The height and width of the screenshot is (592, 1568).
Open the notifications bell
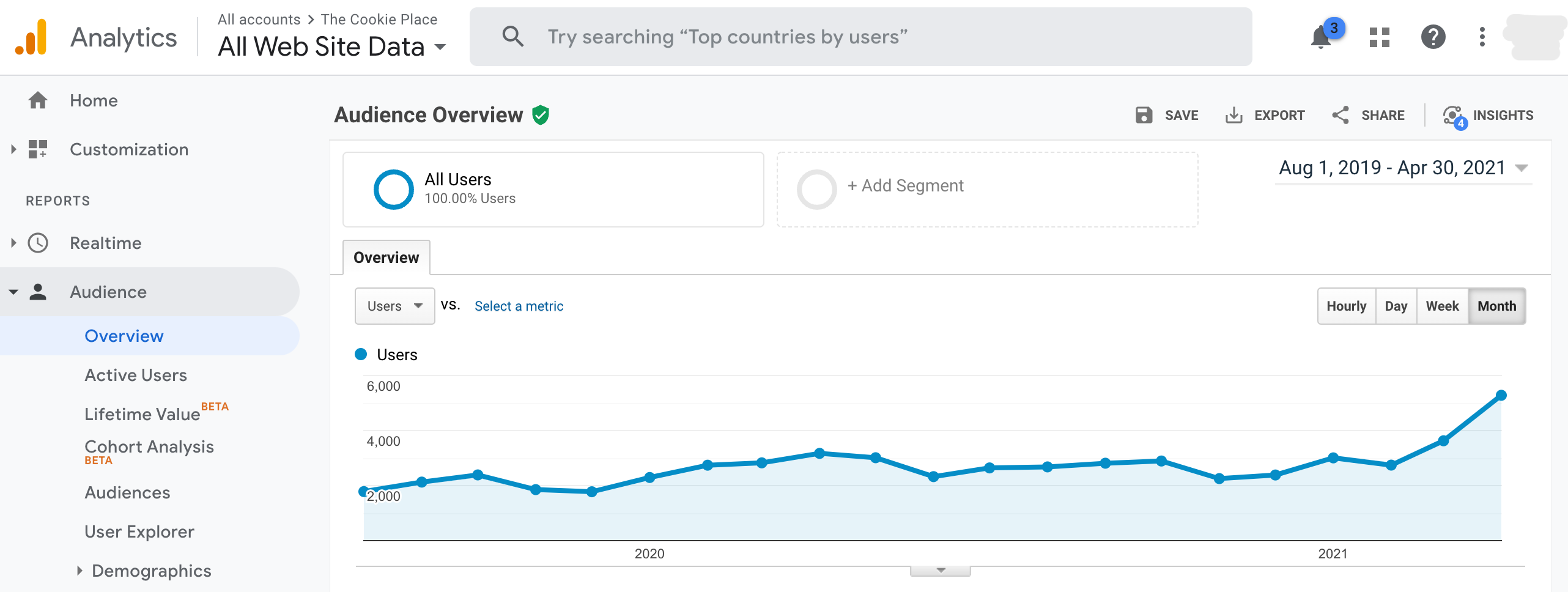click(1321, 37)
